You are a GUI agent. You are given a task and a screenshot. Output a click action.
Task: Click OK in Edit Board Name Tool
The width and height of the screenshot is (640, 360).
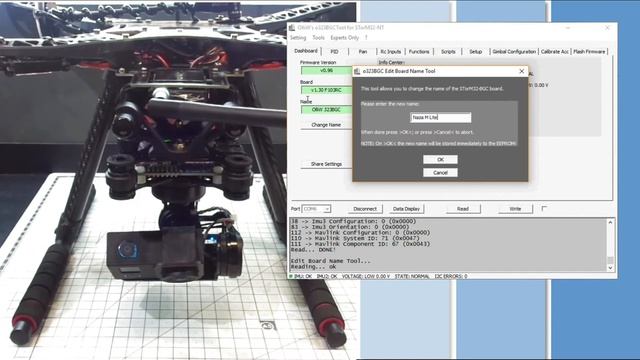tap(440, 160)
